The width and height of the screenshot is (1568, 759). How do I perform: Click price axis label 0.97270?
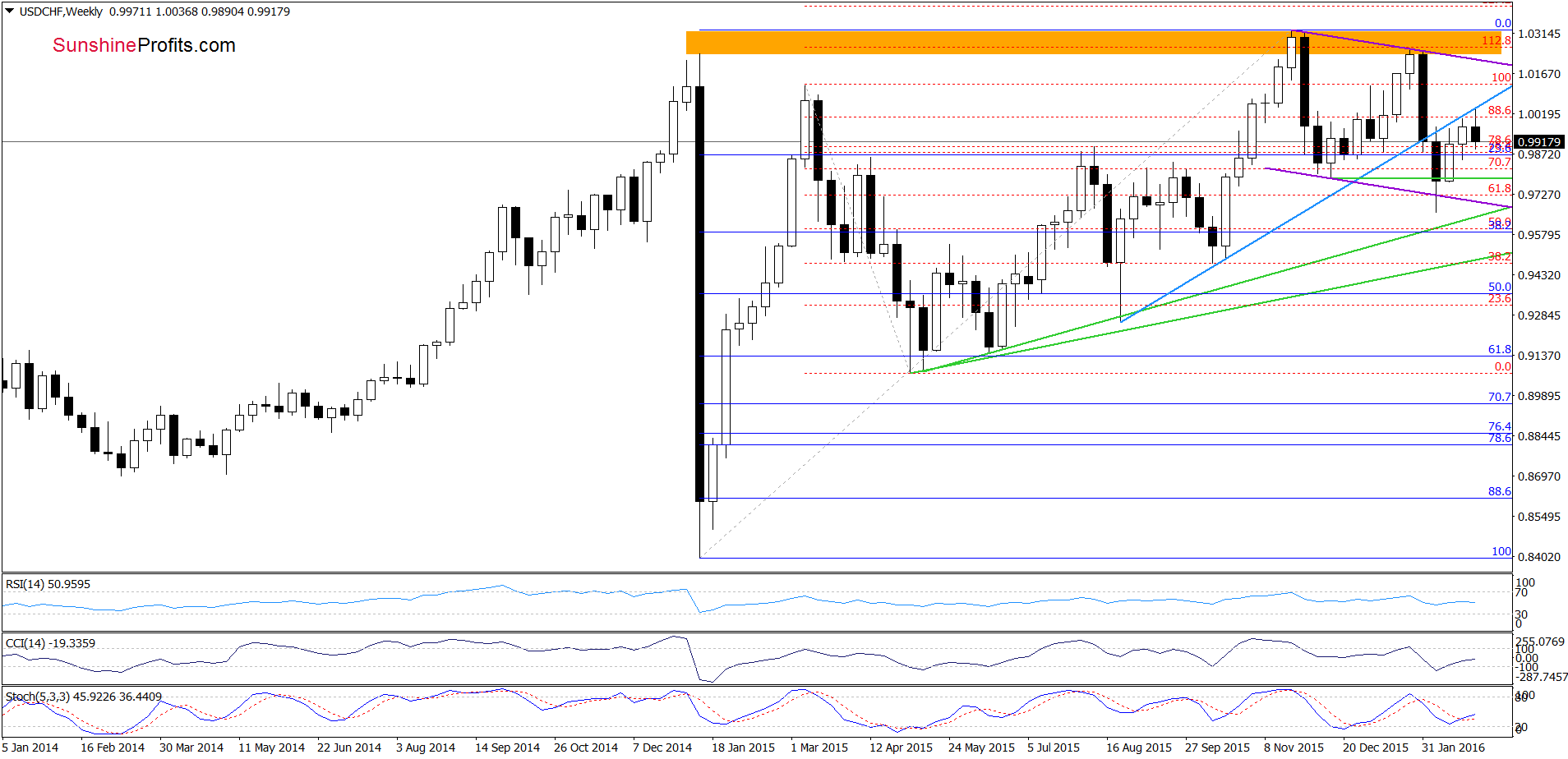click(x=1539, y=195)
